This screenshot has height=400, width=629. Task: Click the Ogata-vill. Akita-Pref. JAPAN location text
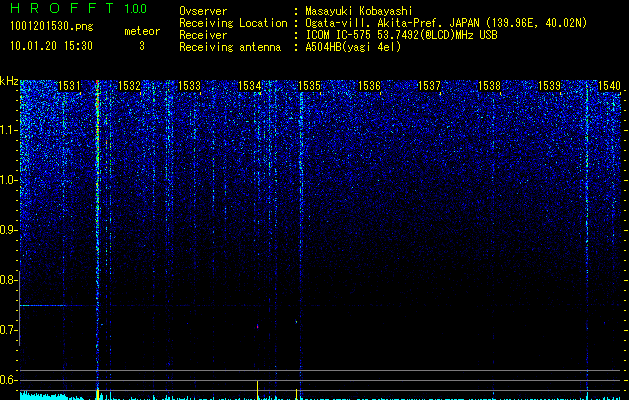446,23
